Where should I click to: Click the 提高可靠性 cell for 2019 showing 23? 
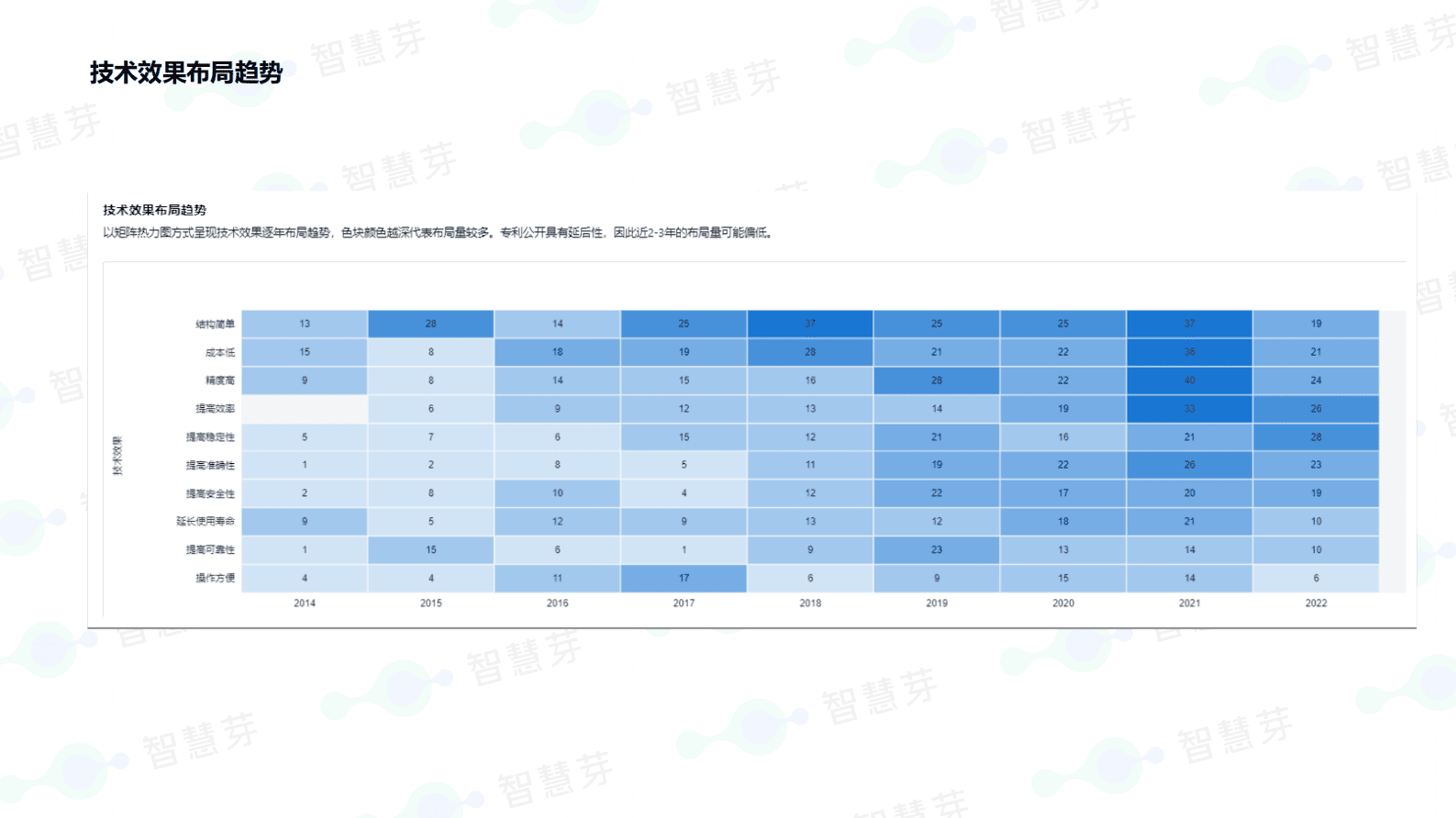point(937,550)
